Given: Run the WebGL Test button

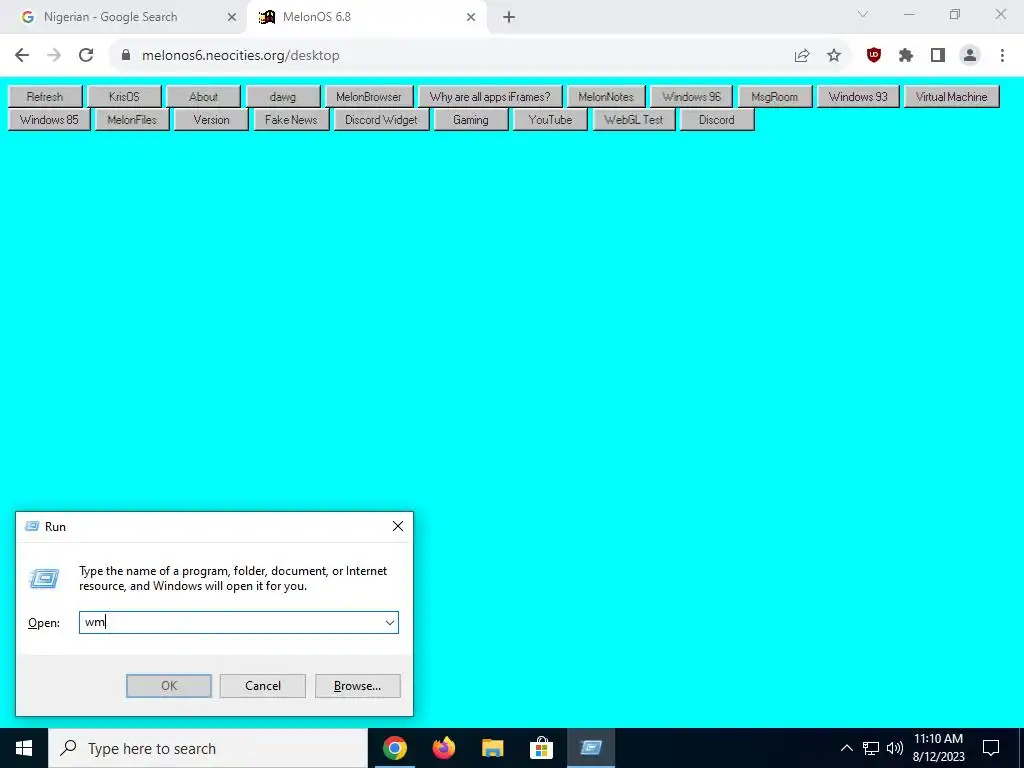Looking at the screenshot, I should point(633,120).
